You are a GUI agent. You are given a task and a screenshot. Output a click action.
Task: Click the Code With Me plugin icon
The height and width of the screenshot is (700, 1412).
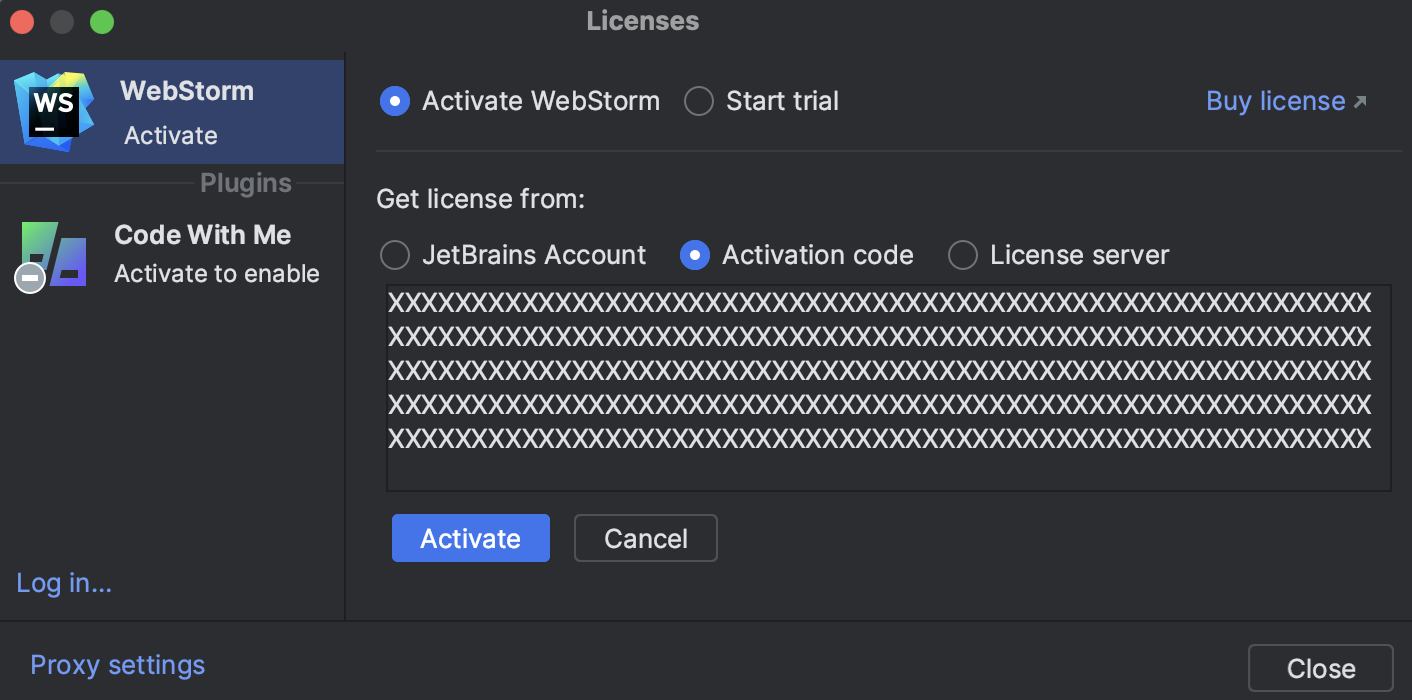click(x=55, y=252)
